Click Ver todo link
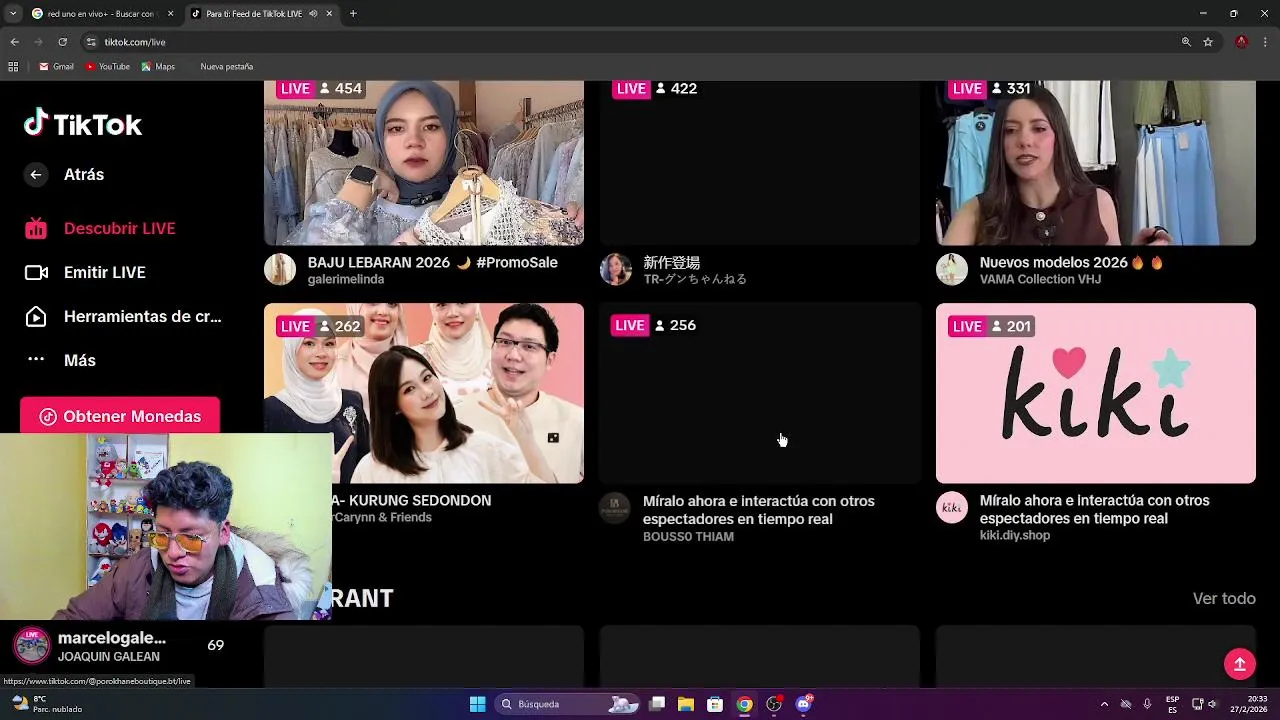The height and width of the screenshot is (720, 1280). [1224, 599]
